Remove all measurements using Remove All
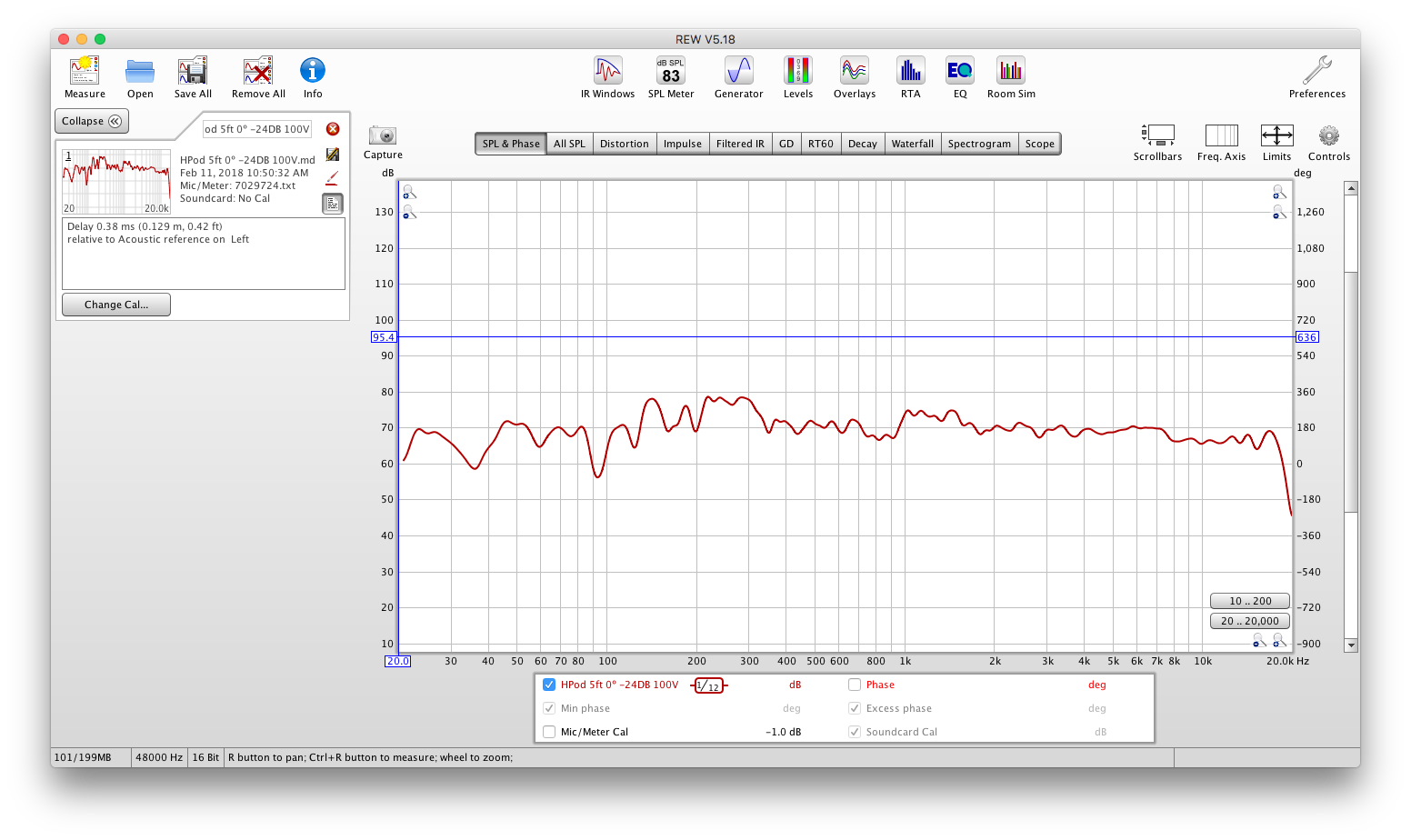The width and height of the screenshot is (1411, 840). (x=258, y=77)
